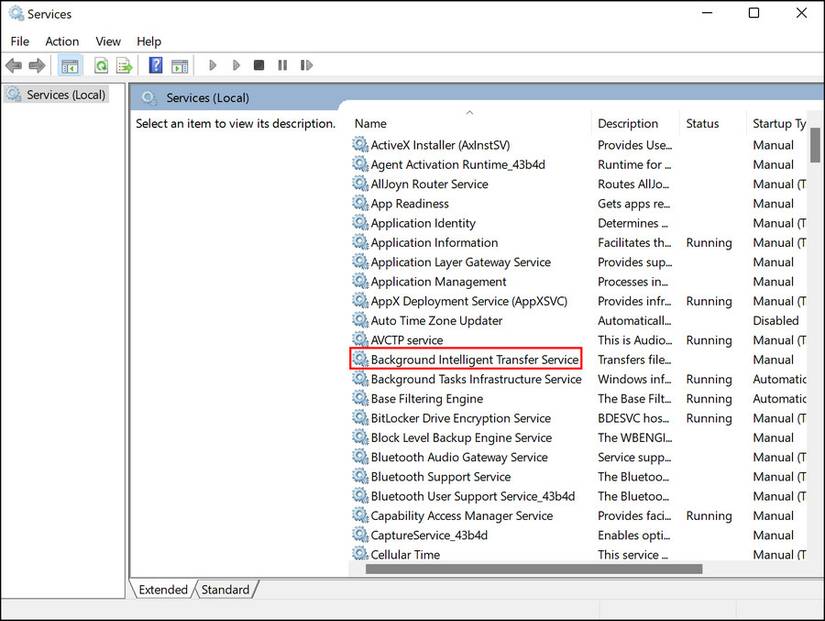
Task: Click the Services title bar app icon
Action: point(16,13)
